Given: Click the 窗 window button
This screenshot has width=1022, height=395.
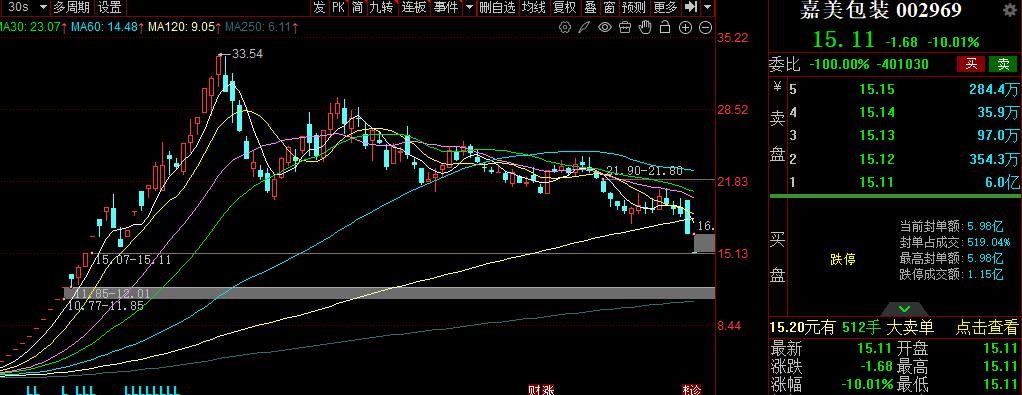Looking at the screenshot, I should click(x=609, y=7).
